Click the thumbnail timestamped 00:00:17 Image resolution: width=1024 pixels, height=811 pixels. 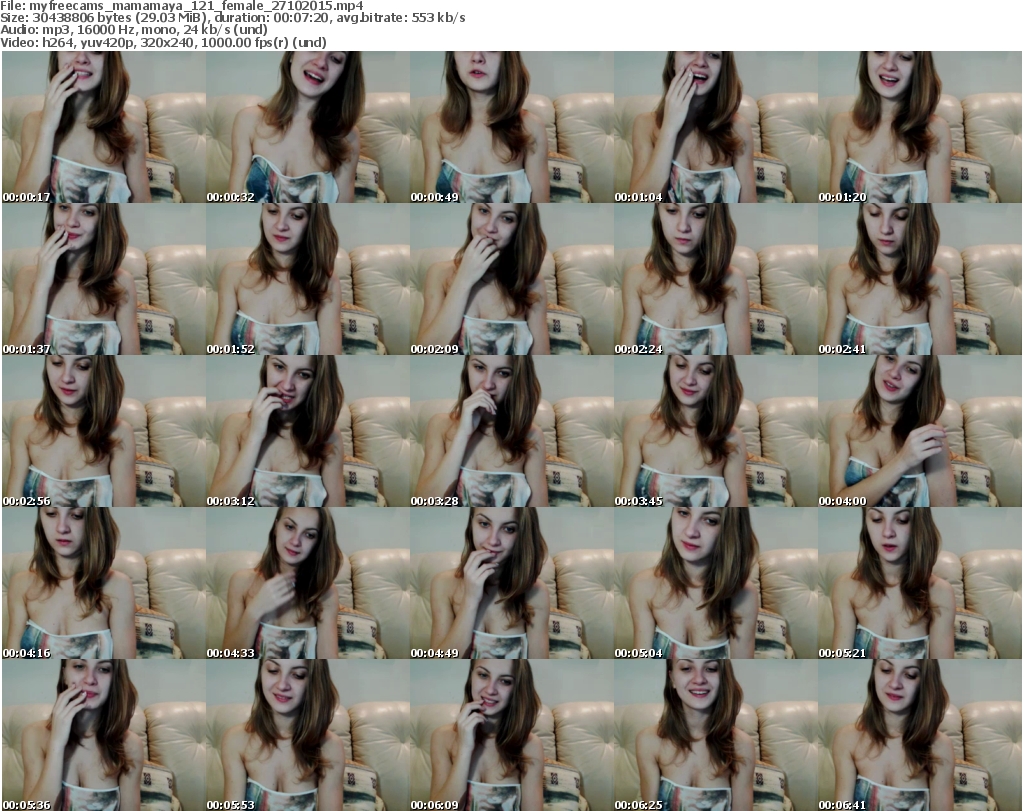[104, 127]
